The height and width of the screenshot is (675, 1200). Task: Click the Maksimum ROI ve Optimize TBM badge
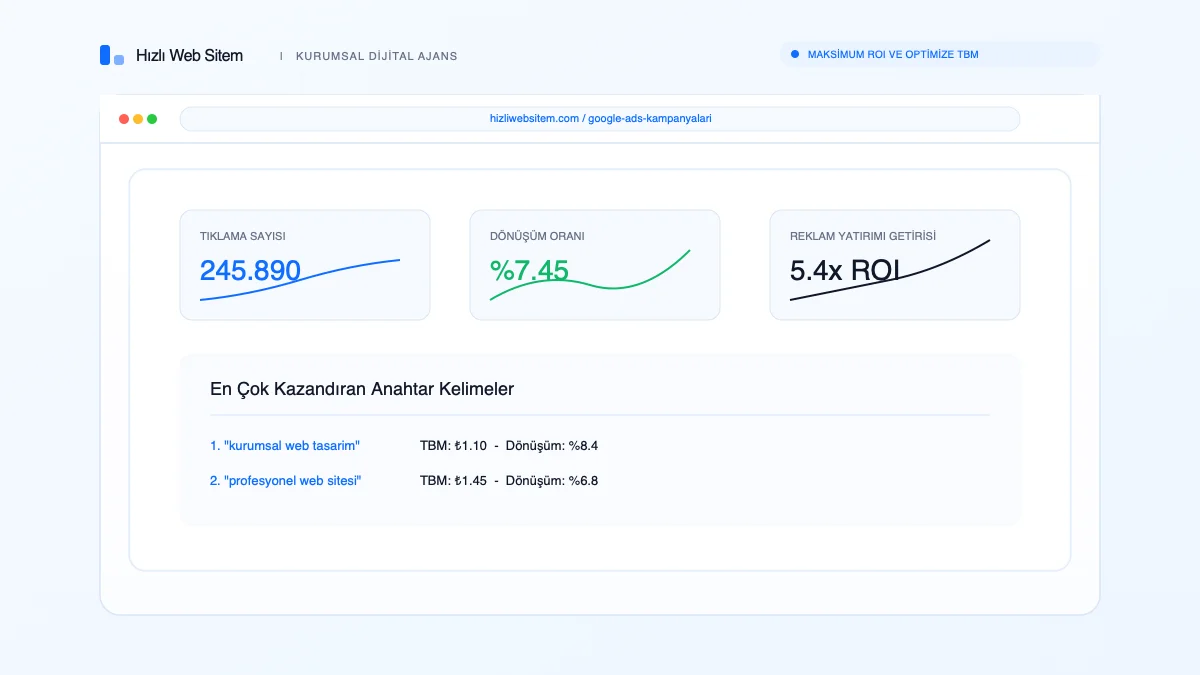(x=939, y=55)
